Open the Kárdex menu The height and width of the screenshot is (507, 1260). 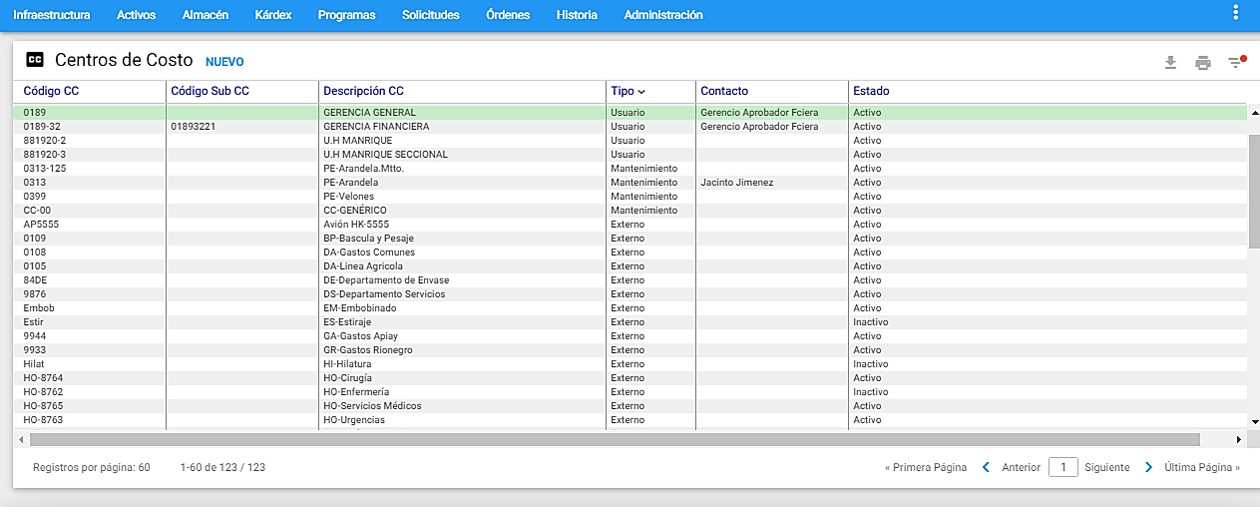point(273,15)
